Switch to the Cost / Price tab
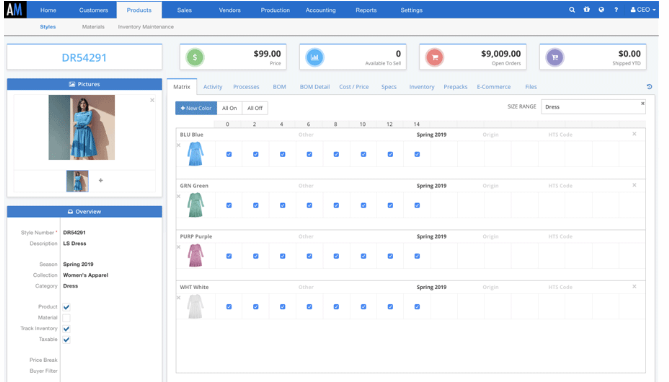The image size is (669, 382). coord(354,87)
